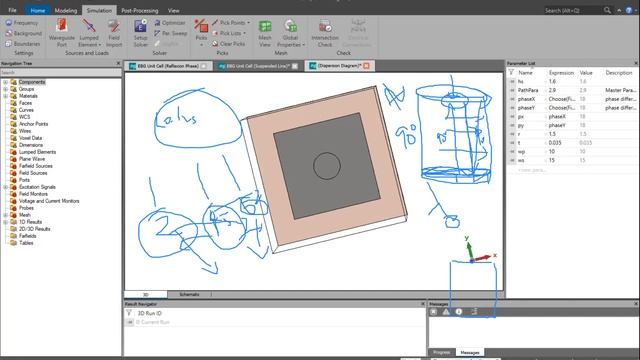Expand the Mesh tree node
Viewport: 640px width, 360px height.
pos(6,215)
